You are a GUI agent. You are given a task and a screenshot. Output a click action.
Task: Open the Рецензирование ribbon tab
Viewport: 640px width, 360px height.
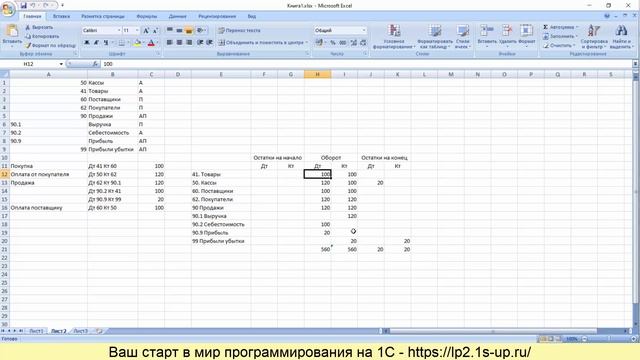217,16
